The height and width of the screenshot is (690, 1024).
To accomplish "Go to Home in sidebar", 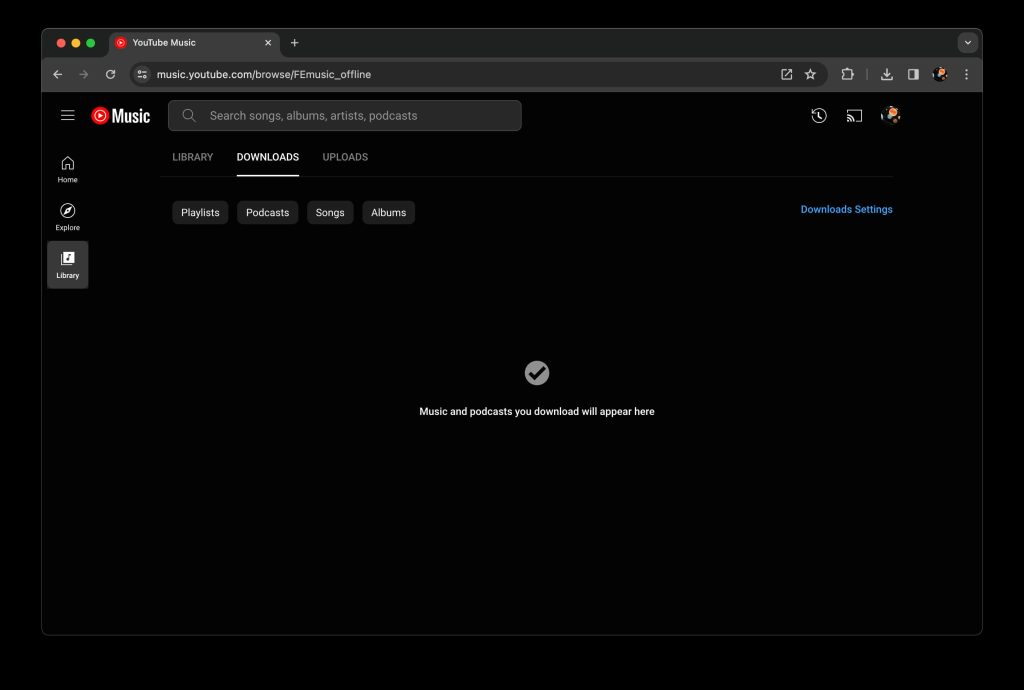I will [68, 169].
